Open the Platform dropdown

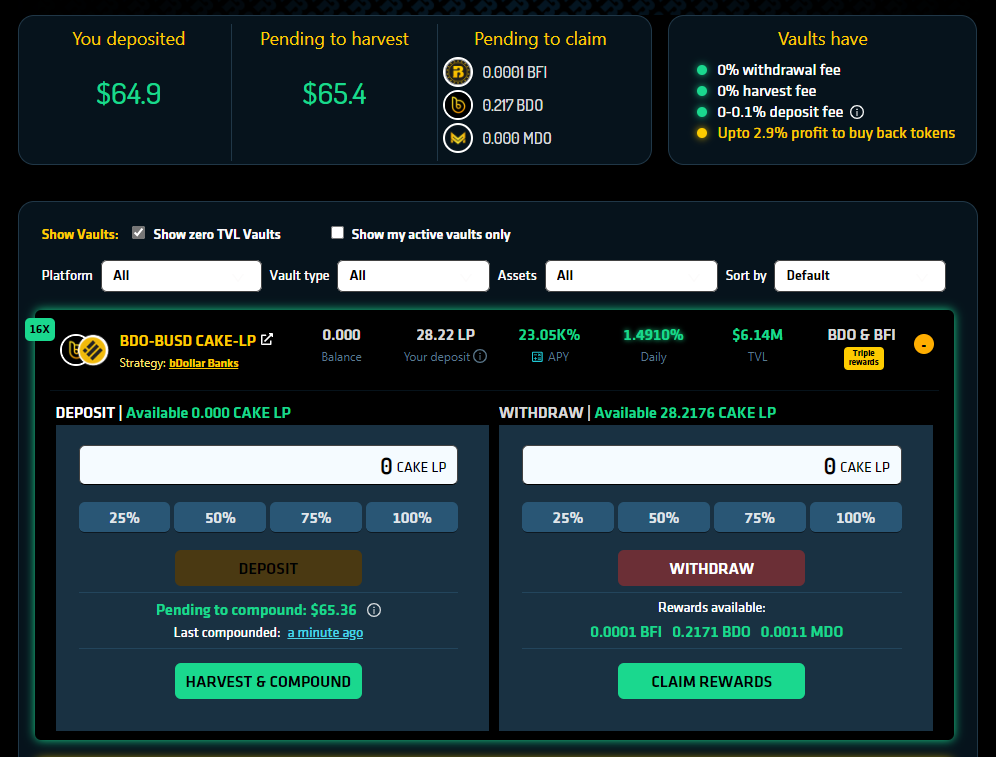(181, 276)
